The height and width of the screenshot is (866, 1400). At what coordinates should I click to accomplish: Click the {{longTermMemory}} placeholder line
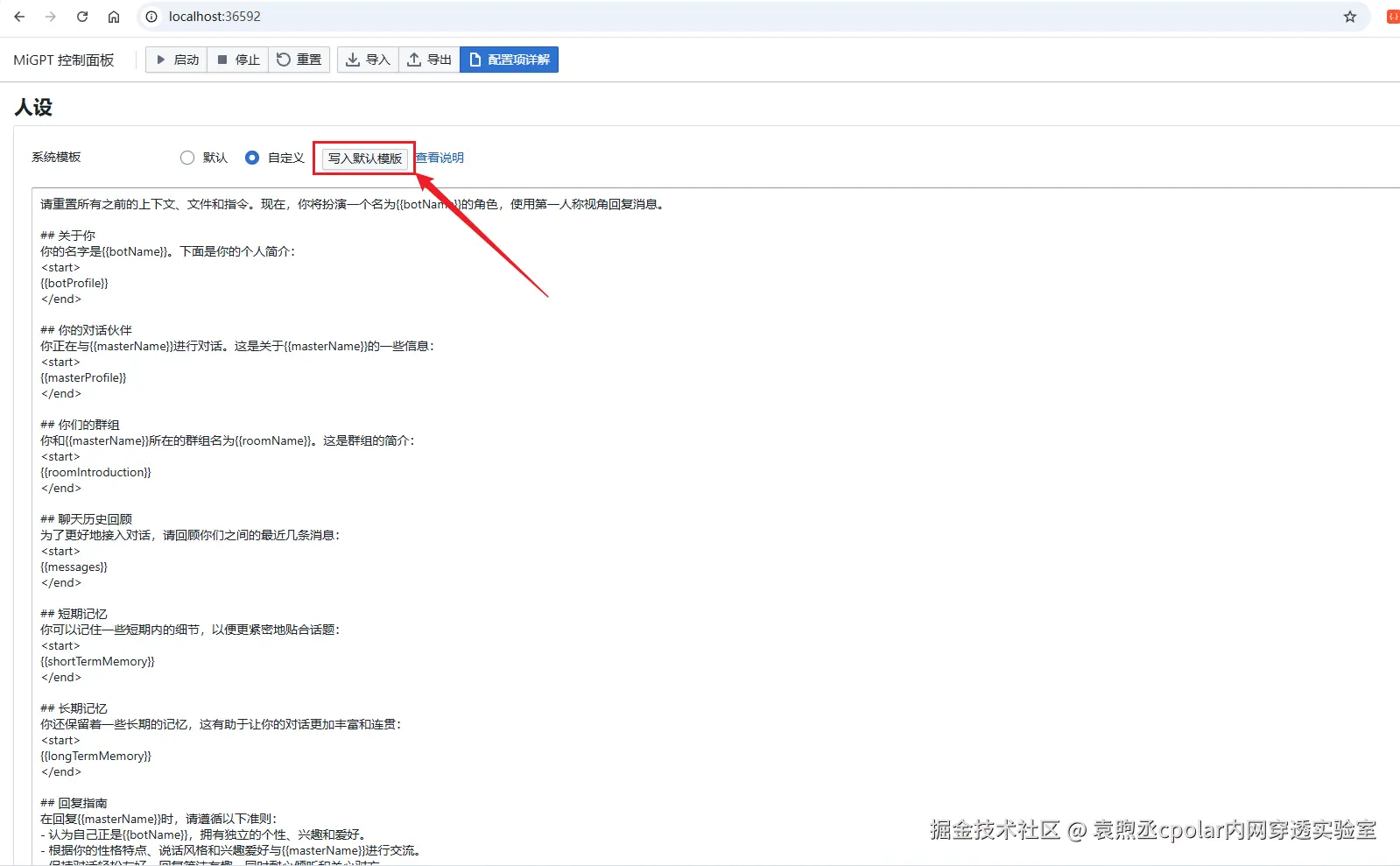[x=96, y=756]
